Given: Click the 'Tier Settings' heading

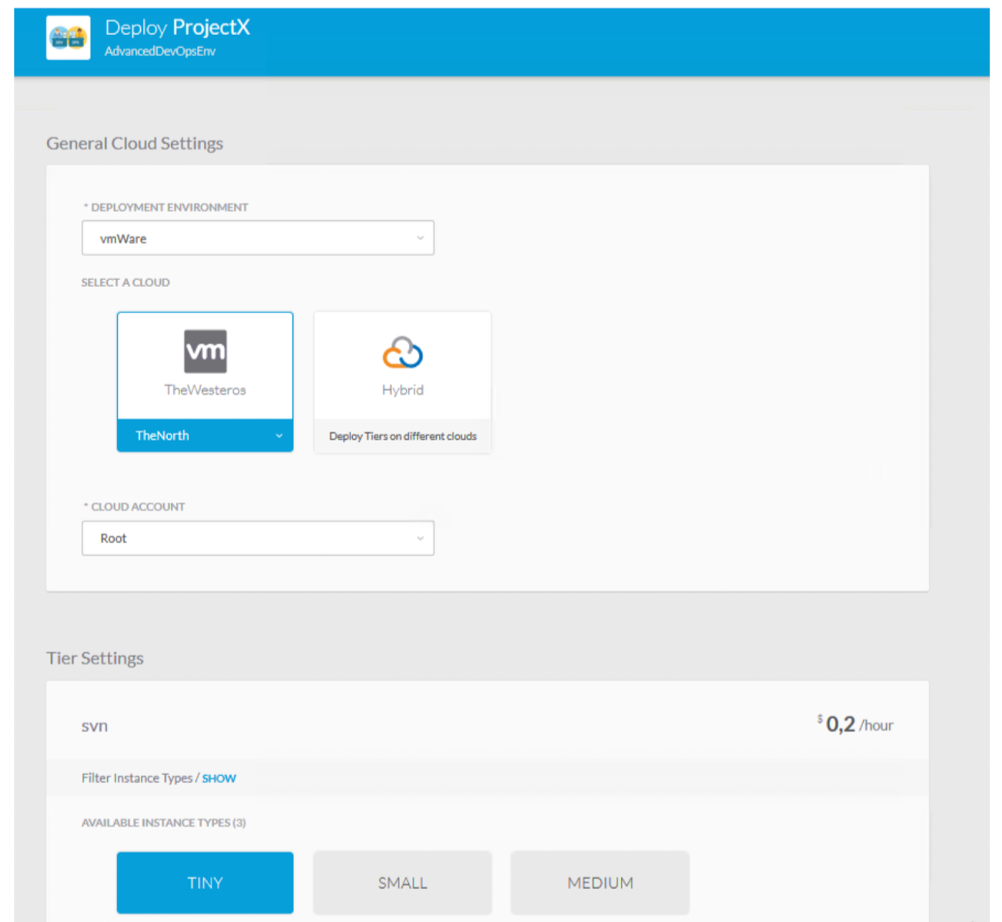Looking at the screenshot, I should [95, 658].
